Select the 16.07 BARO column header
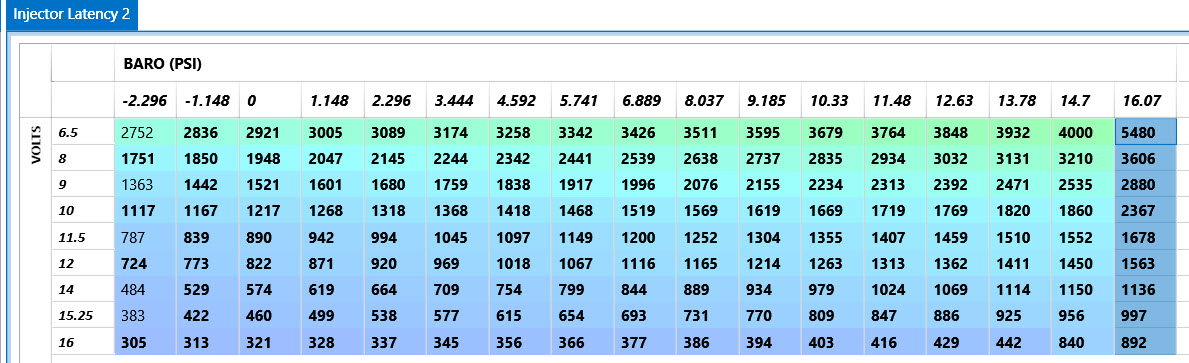This screenshot has width=1189, height=363. (1145, 100)
